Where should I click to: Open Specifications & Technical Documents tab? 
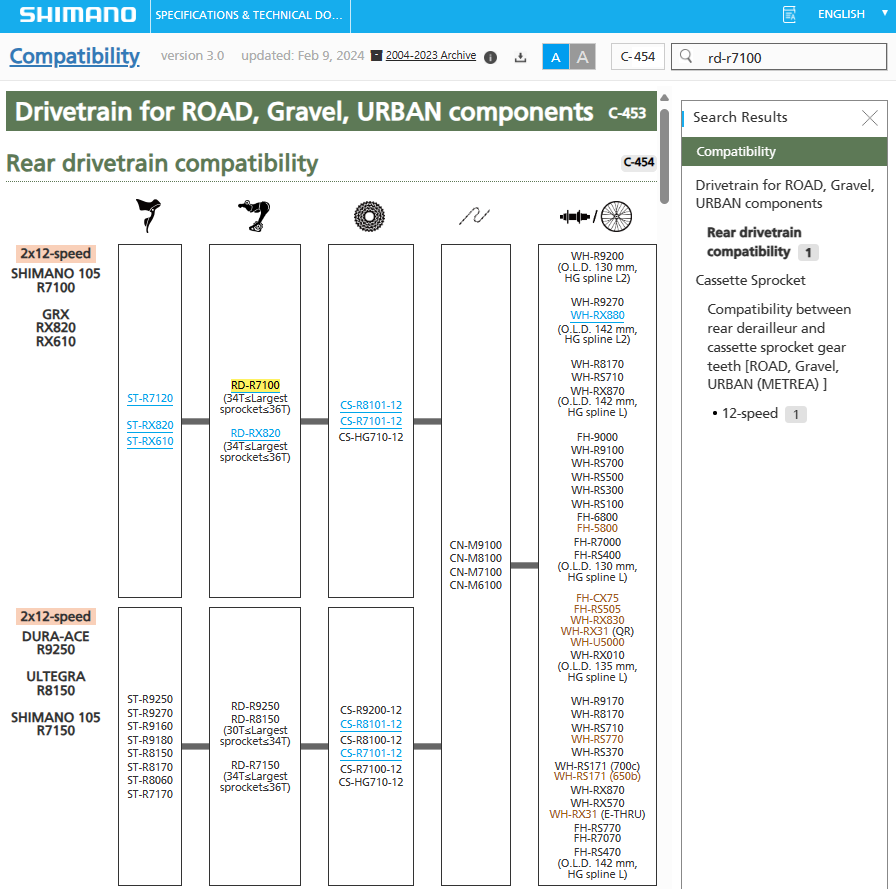point(250,15)
